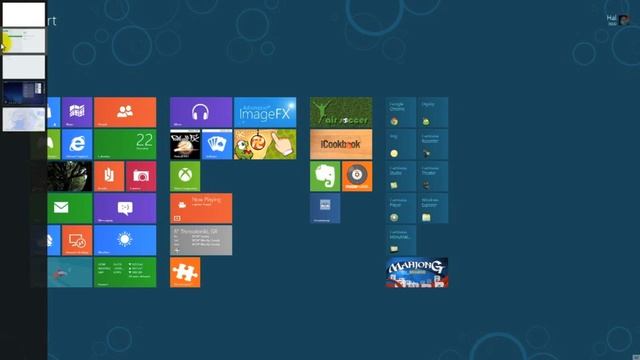The image size is (640, 360).
Task: Click the Hal user account picture
Action: pos(624,20)
